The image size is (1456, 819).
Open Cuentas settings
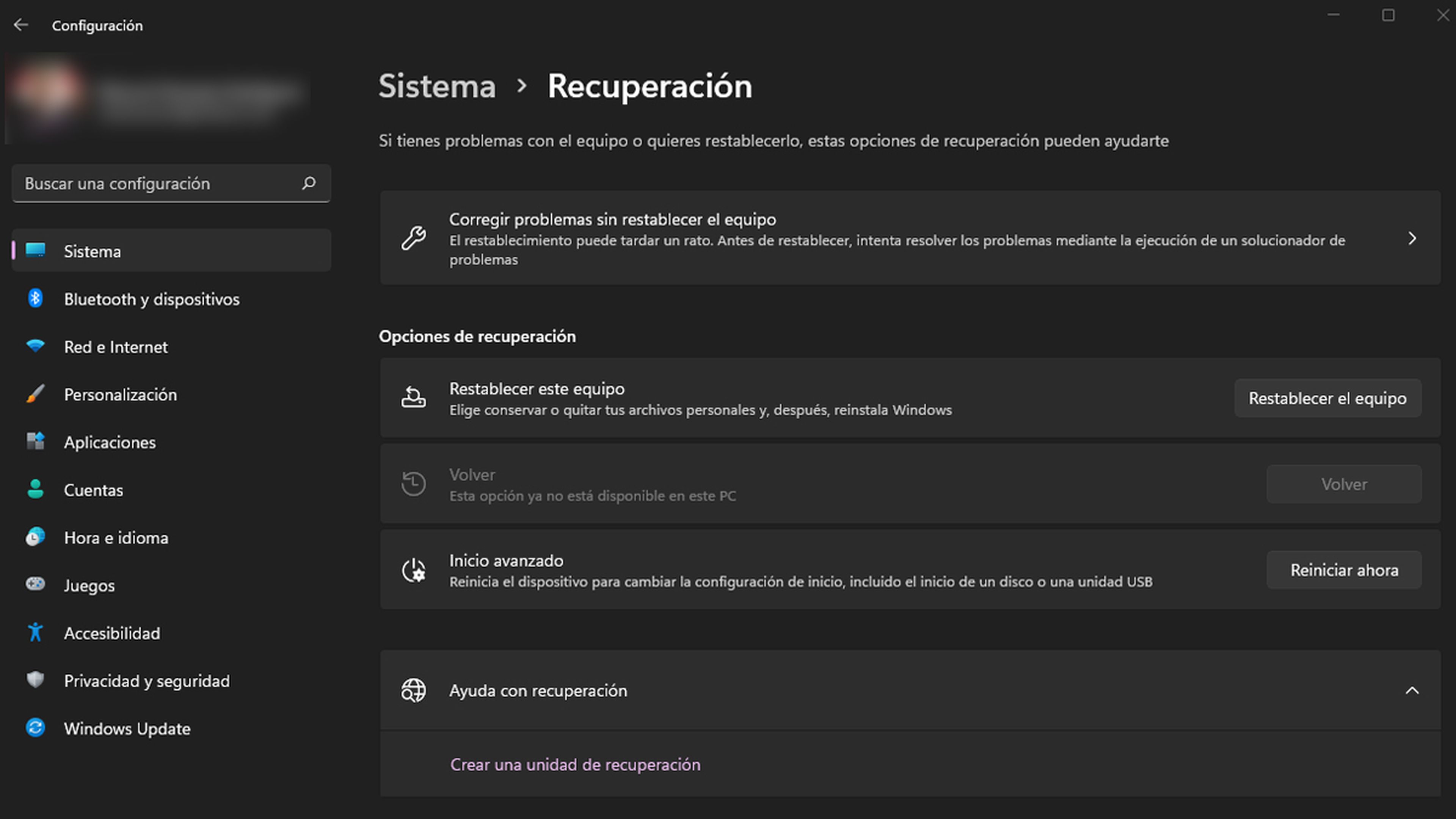click(171, 490)
